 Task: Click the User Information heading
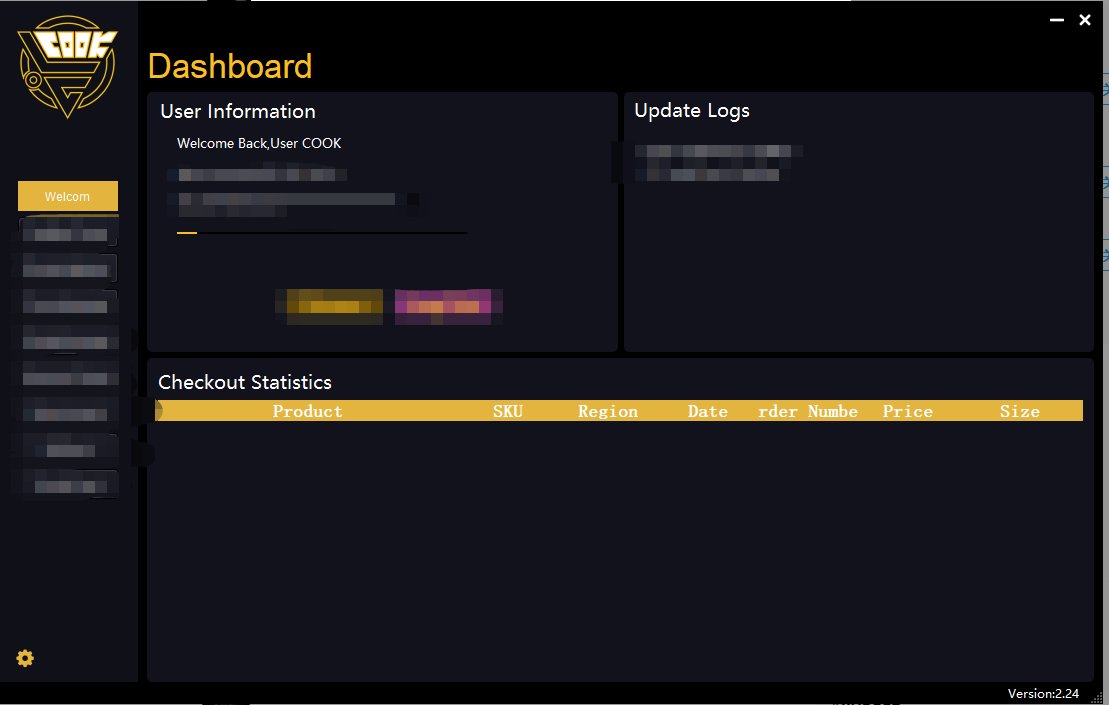tap(238, 111)
